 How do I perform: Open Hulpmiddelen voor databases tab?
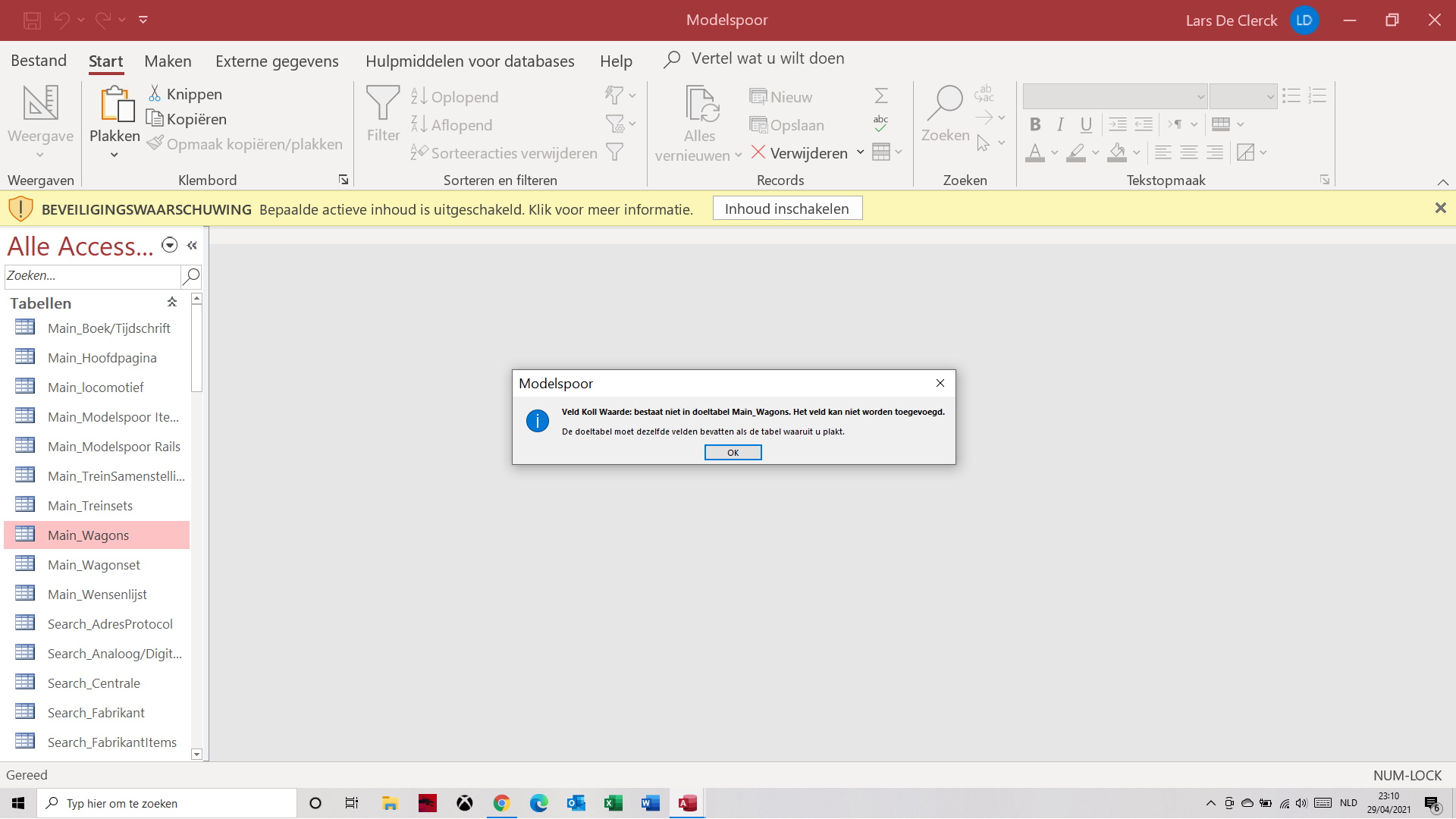[470, 61]
